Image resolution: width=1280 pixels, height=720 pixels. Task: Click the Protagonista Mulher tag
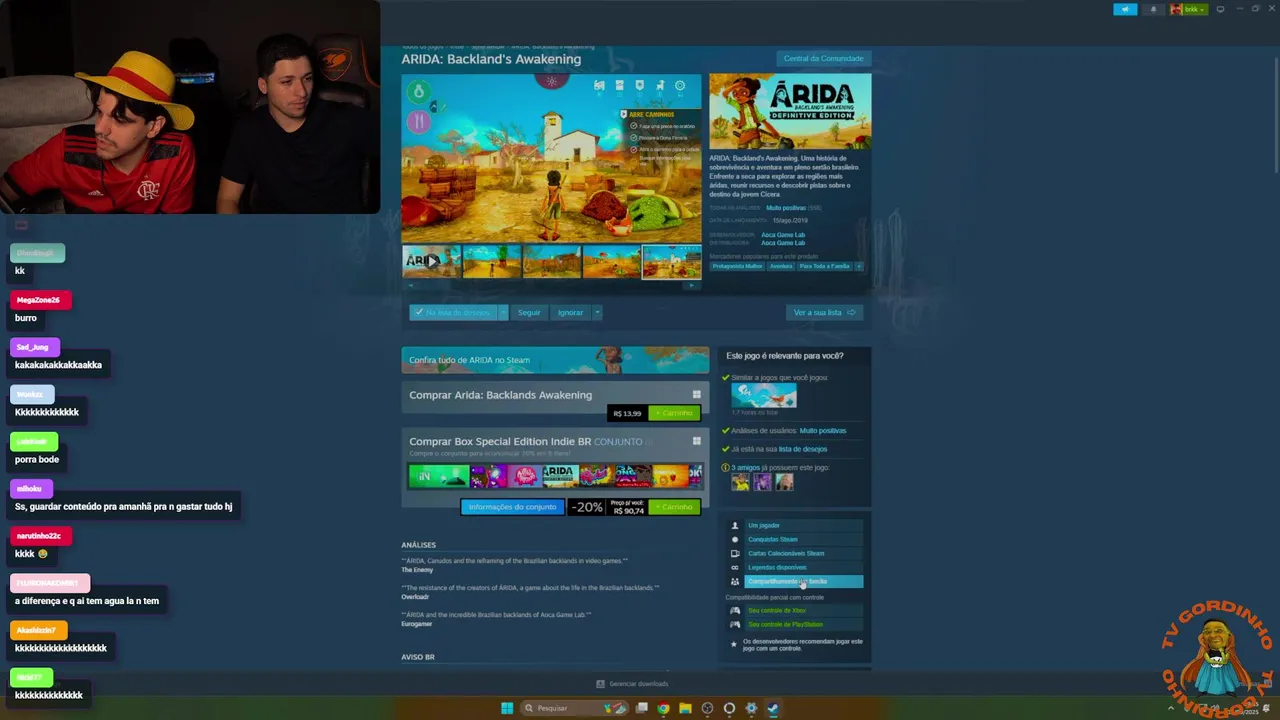pos(737,266)
